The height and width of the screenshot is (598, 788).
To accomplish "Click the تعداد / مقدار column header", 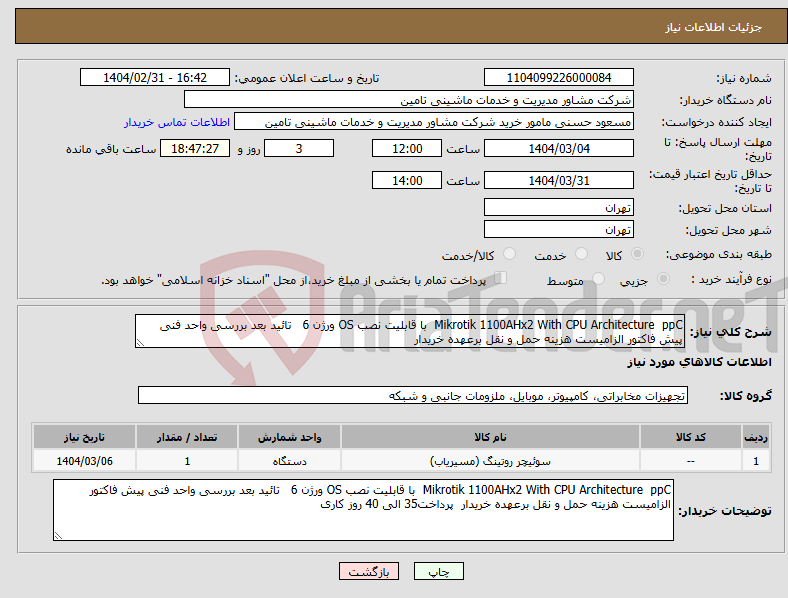I will point(187,437).
